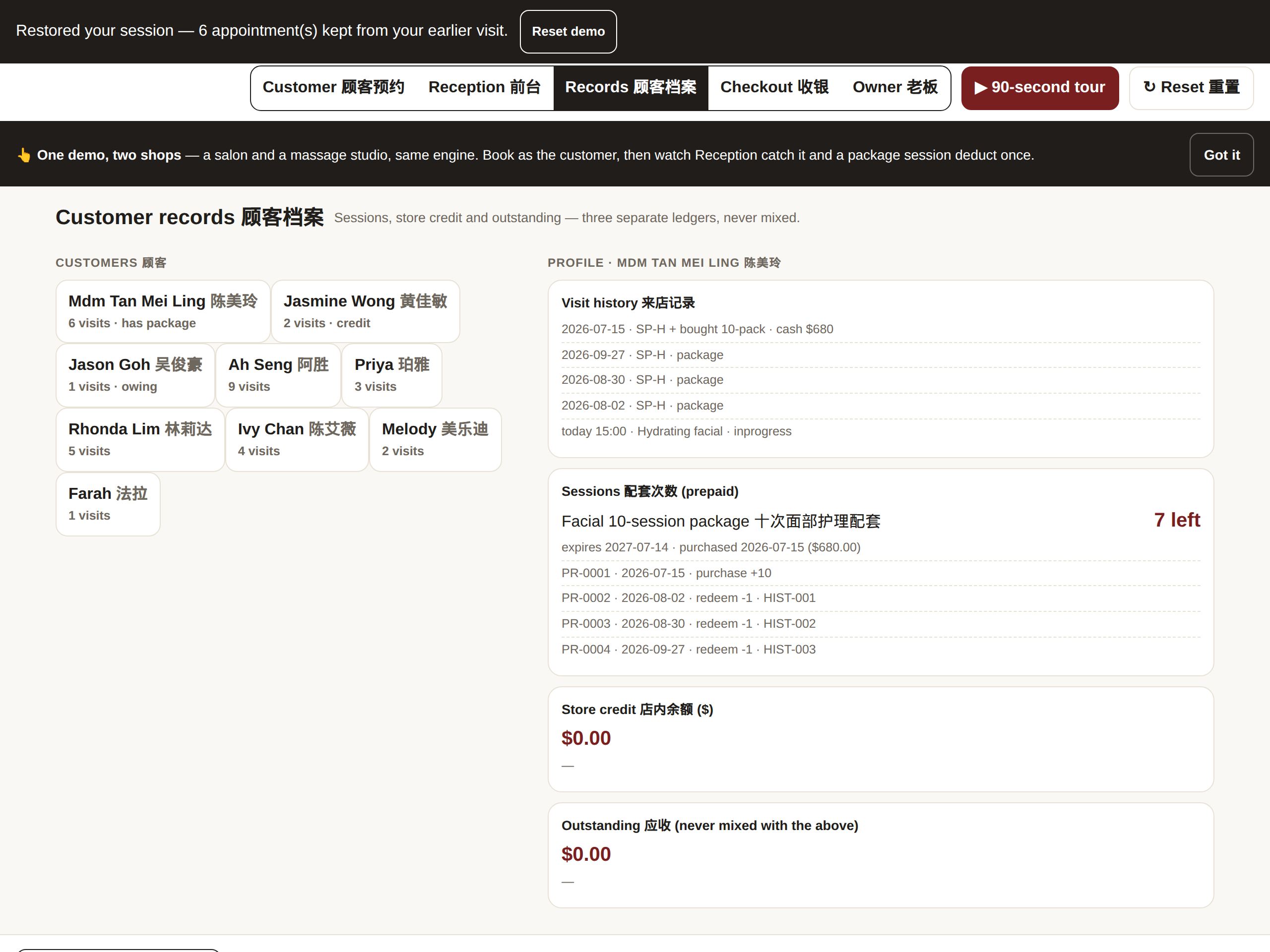The height and width of the screenshot is (952, 1270).
Task: Click visit row 2026-09-27 SP-H package
Action: 880,355
